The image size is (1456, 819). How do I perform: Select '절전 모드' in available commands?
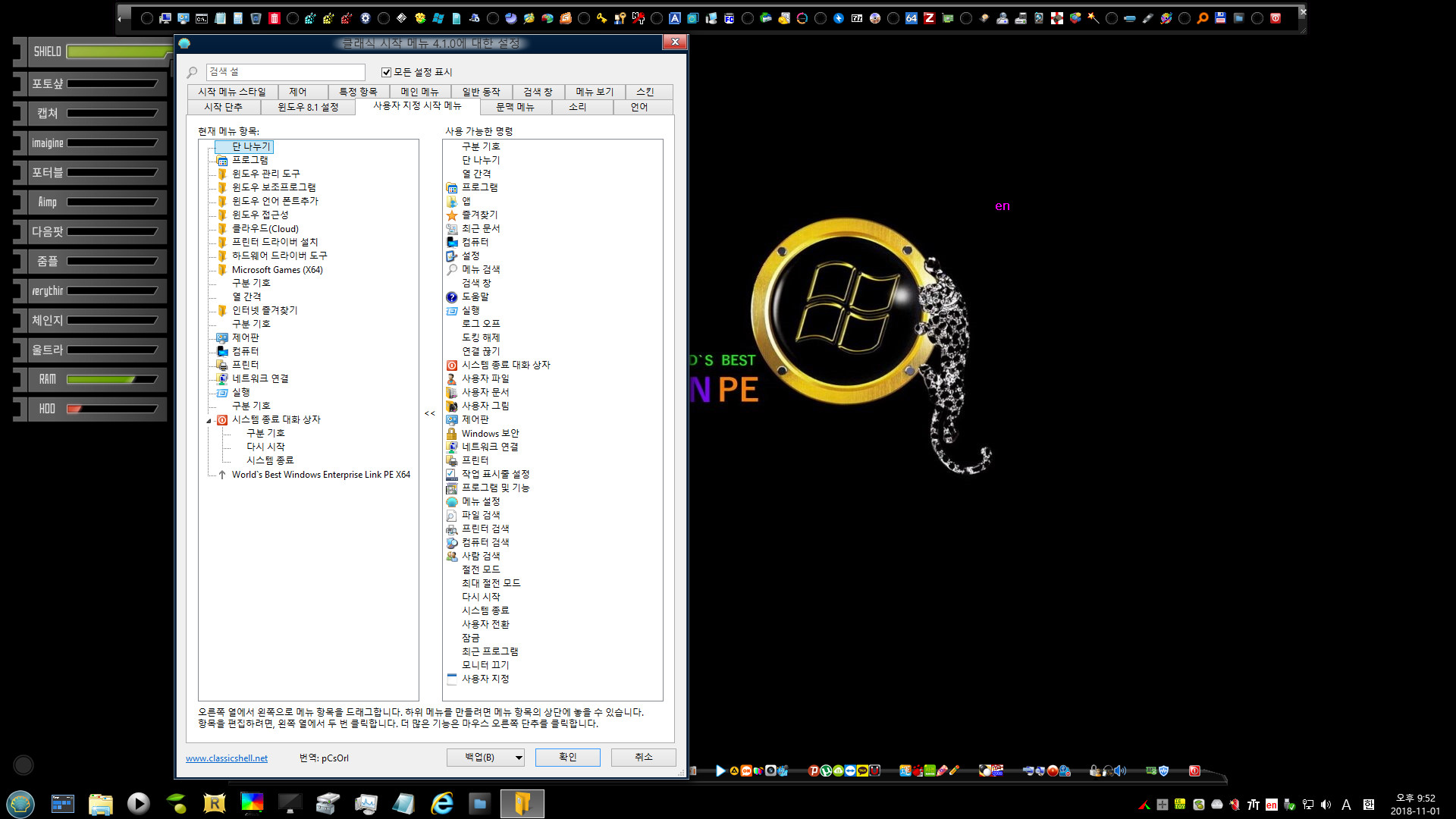481,570
